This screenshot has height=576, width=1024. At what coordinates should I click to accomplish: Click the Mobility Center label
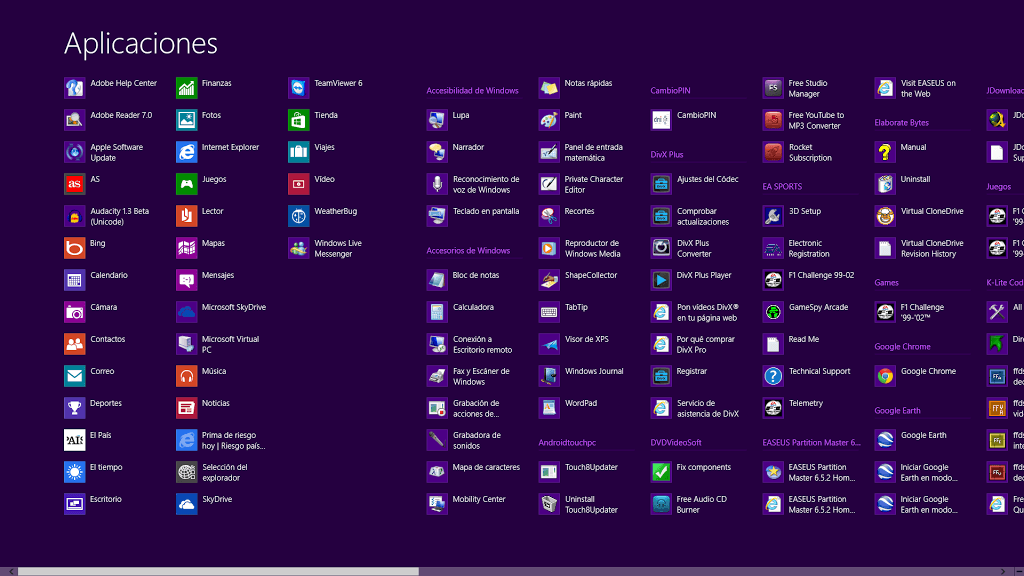pyautogui.click(x=479, y=499)
